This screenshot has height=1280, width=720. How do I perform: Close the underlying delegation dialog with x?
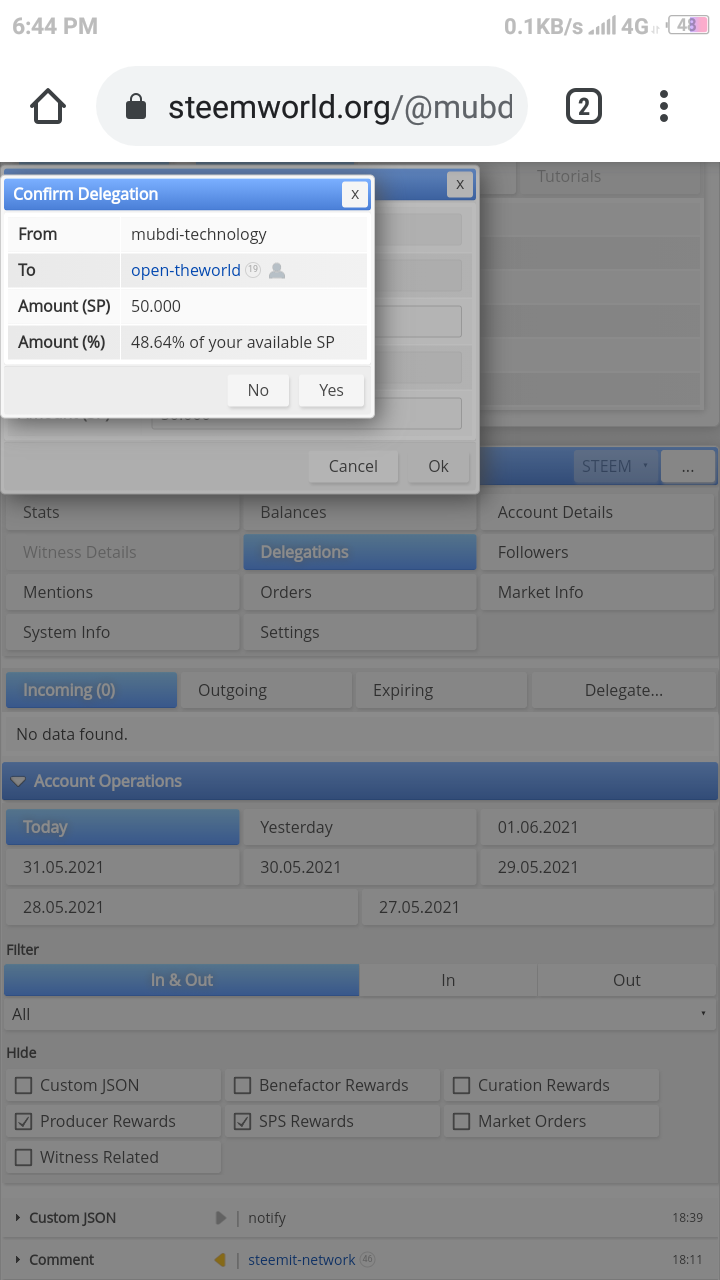(459, 184)
